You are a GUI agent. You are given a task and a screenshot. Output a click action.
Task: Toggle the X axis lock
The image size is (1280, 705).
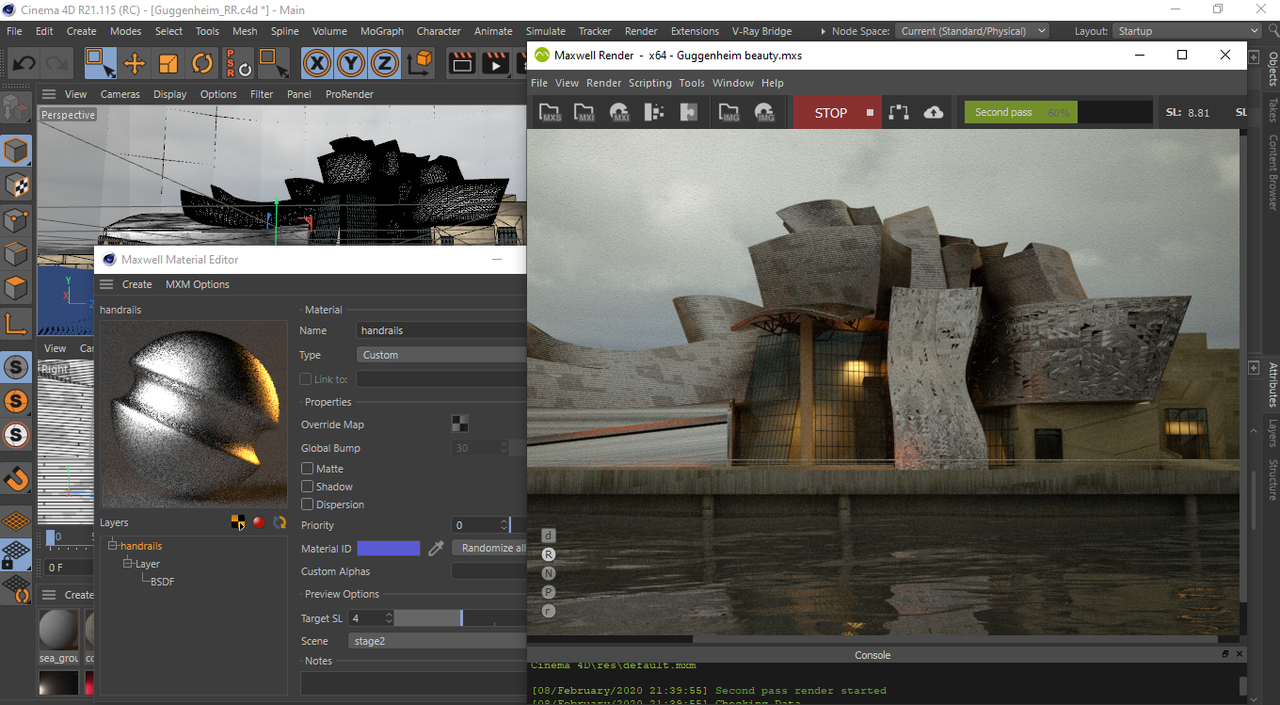(x=317, y=64)
